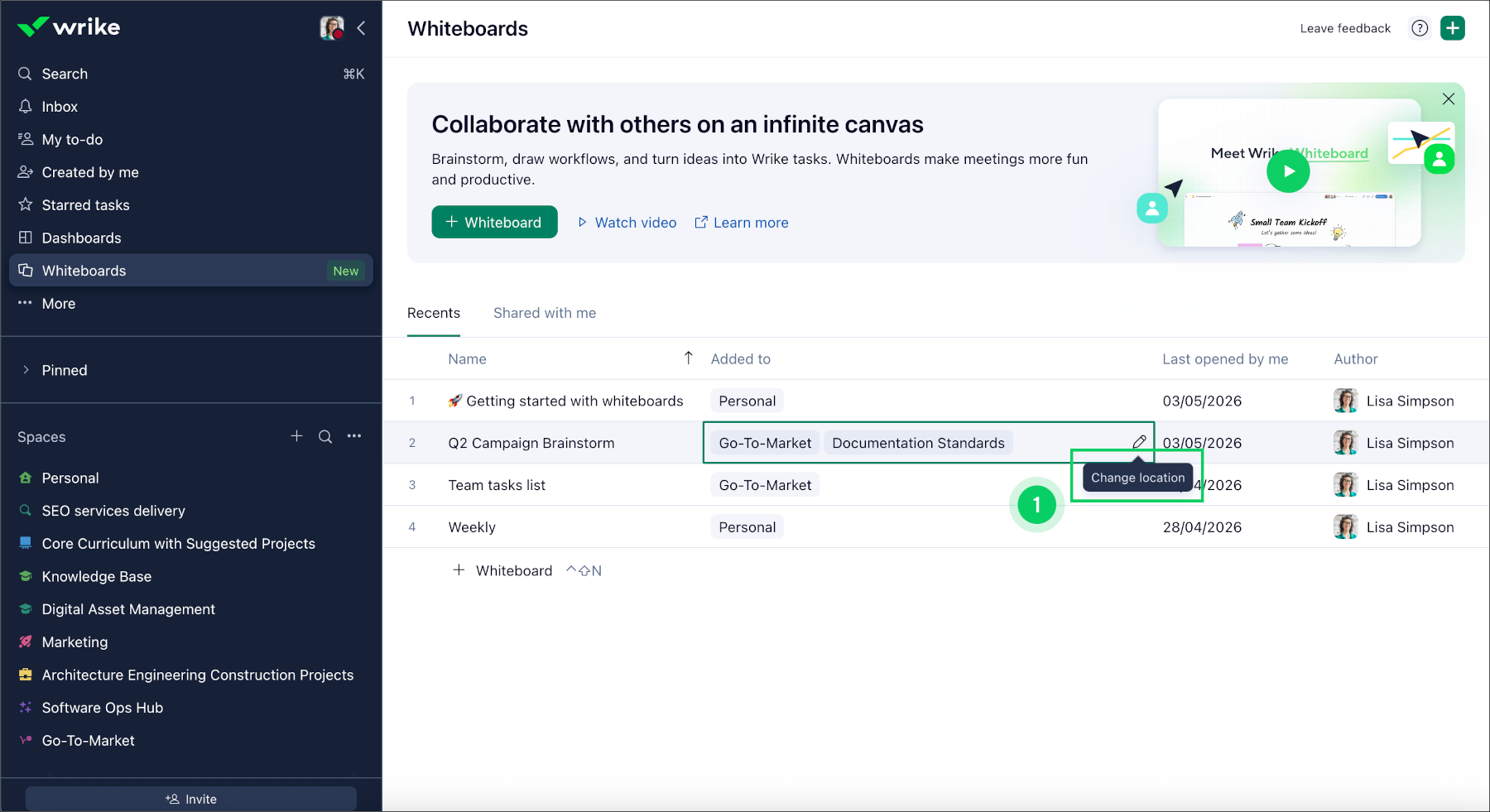Screen dimensions: 1490x812
Task: Open Getting started with whiteboards
Action: 565,401
